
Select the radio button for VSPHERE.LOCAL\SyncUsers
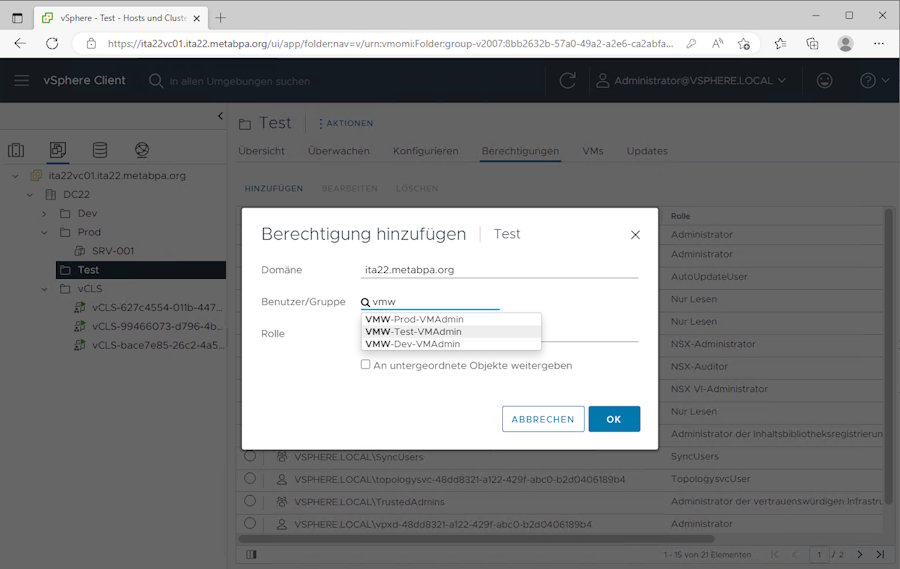250,456
